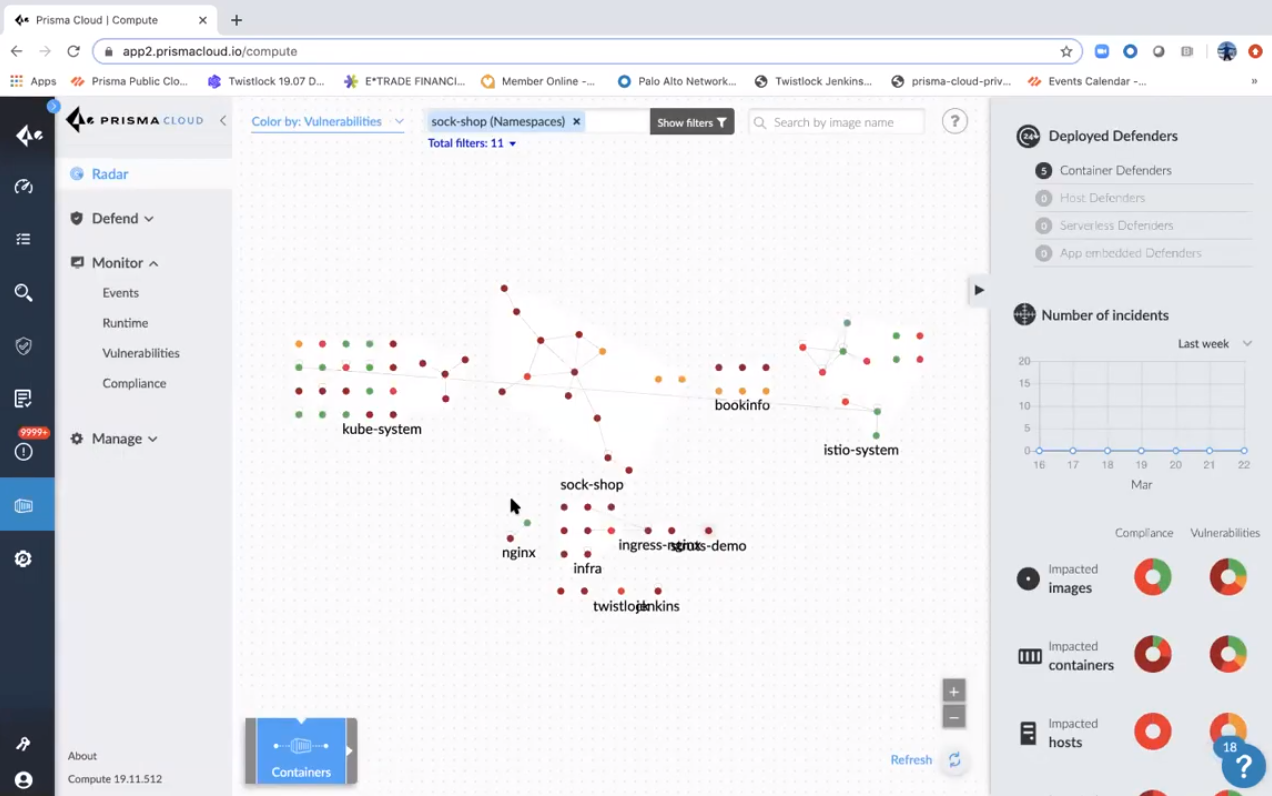Open Runtime under Monitor

(125, 323)
